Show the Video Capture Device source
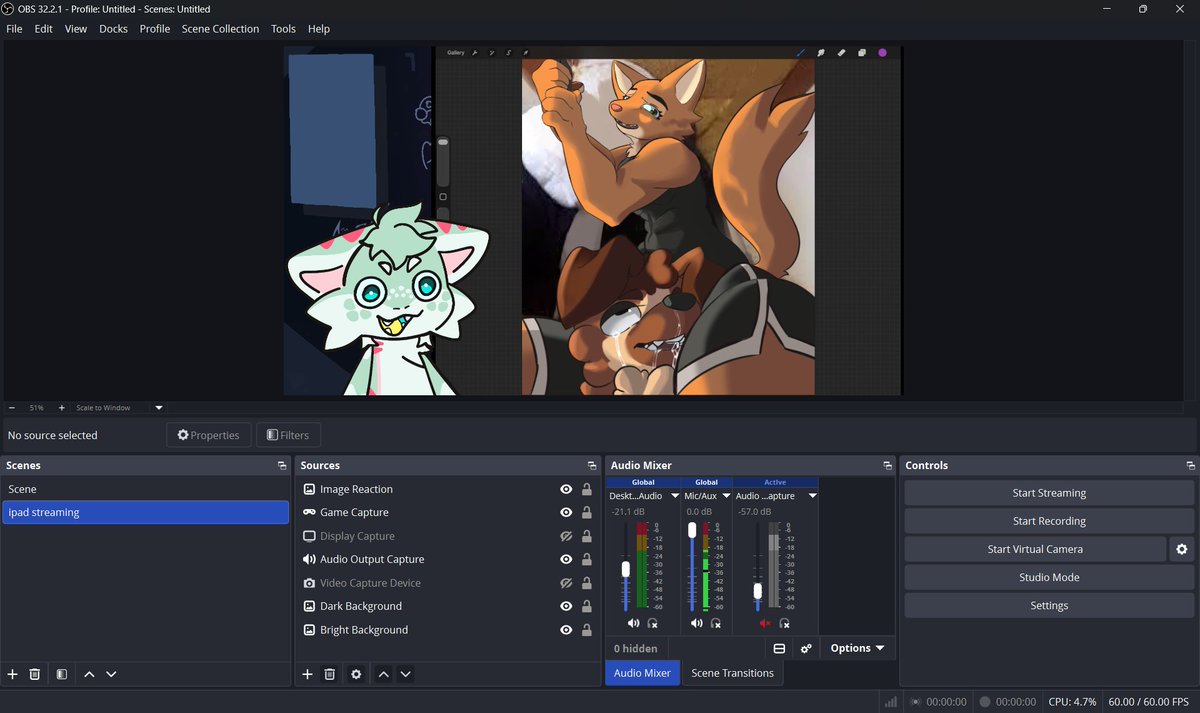The height and width of the screenshot is (713, 1200). (566, 583)
